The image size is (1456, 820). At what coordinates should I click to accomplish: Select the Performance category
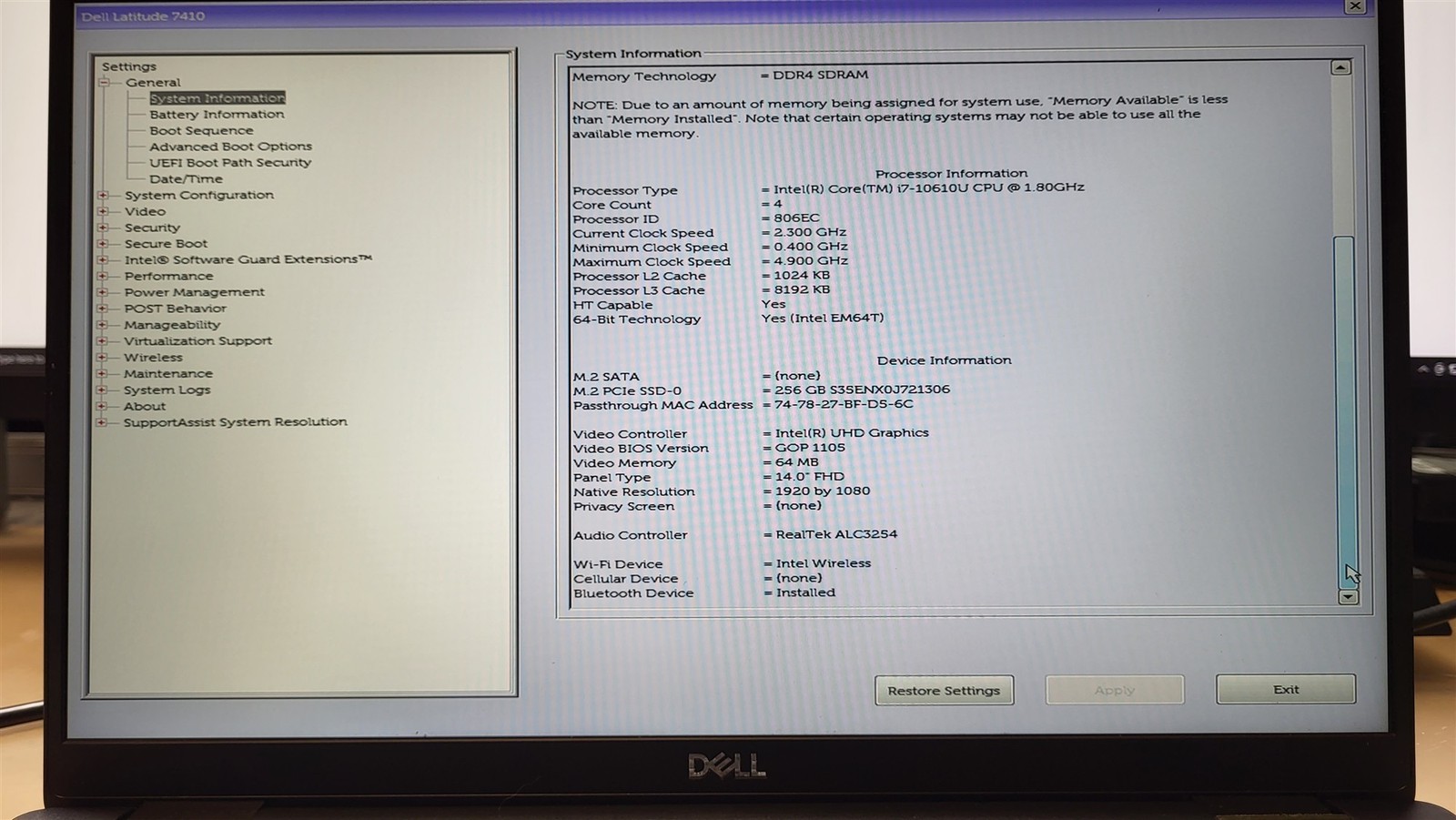pyautogui.click(x=168, y=277)
